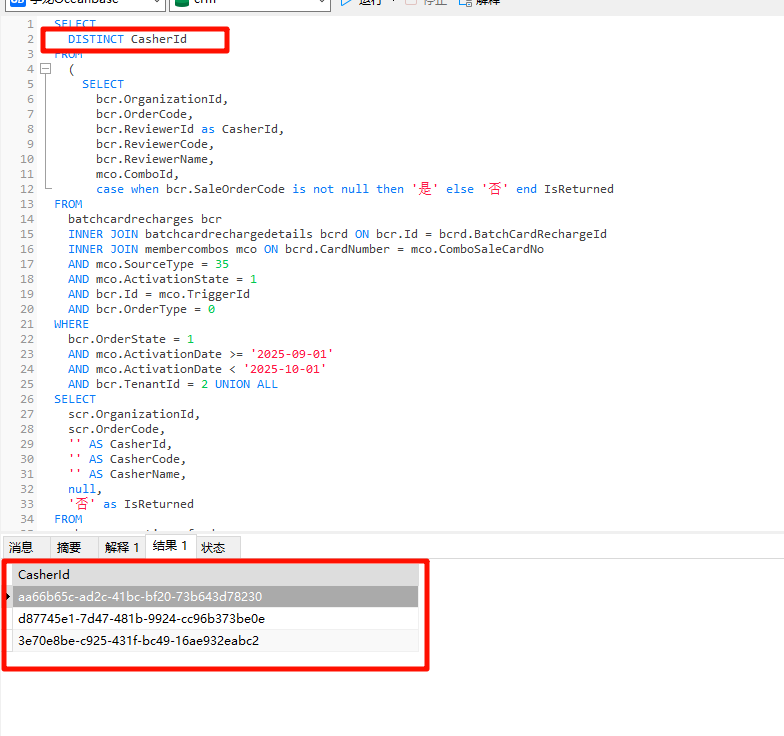The image size is (784, 736).
Task: Click the Stop query icon
Action: coord(411,3)
